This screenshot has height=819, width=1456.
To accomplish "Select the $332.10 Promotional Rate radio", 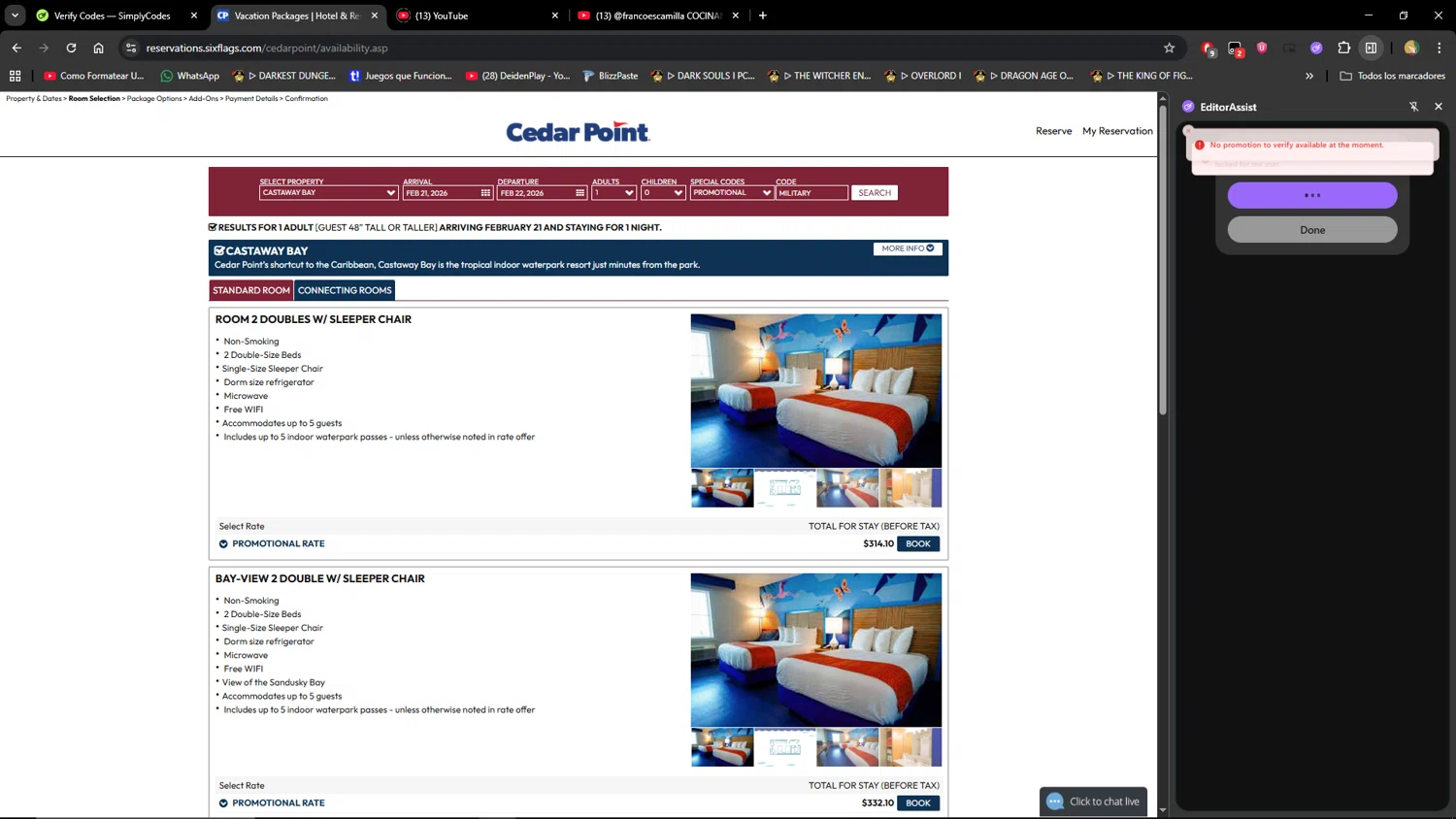I will (223, 803).
